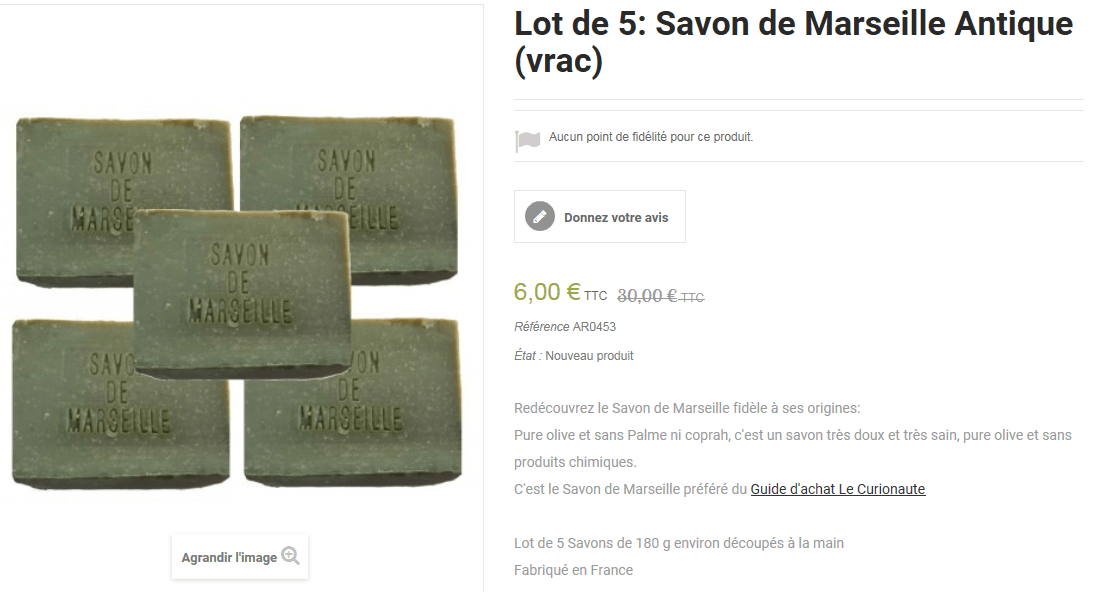Click the Lot de 5 Savons de 180 g line
This screenshot has width=1096, height=592.
pyautogui.click(x=679, y=543)
